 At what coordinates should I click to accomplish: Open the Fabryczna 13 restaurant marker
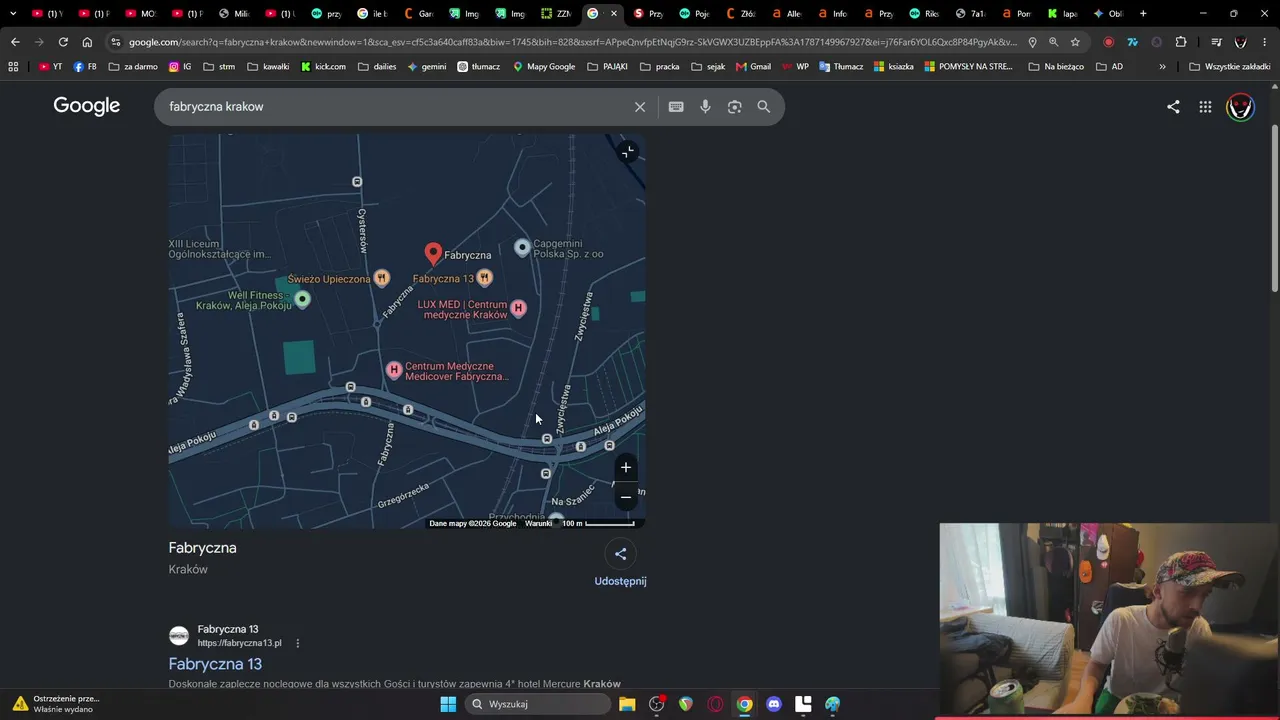click(x=484, y=278)
